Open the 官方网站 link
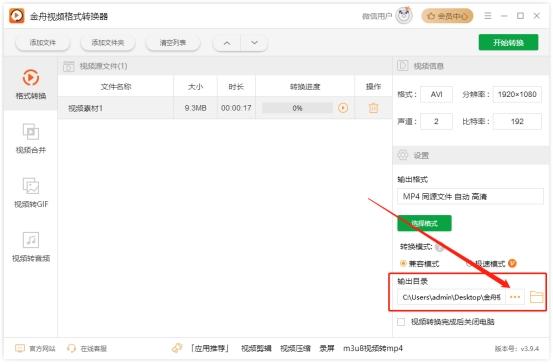Screen dimensions: 553x364 point(36,349)
